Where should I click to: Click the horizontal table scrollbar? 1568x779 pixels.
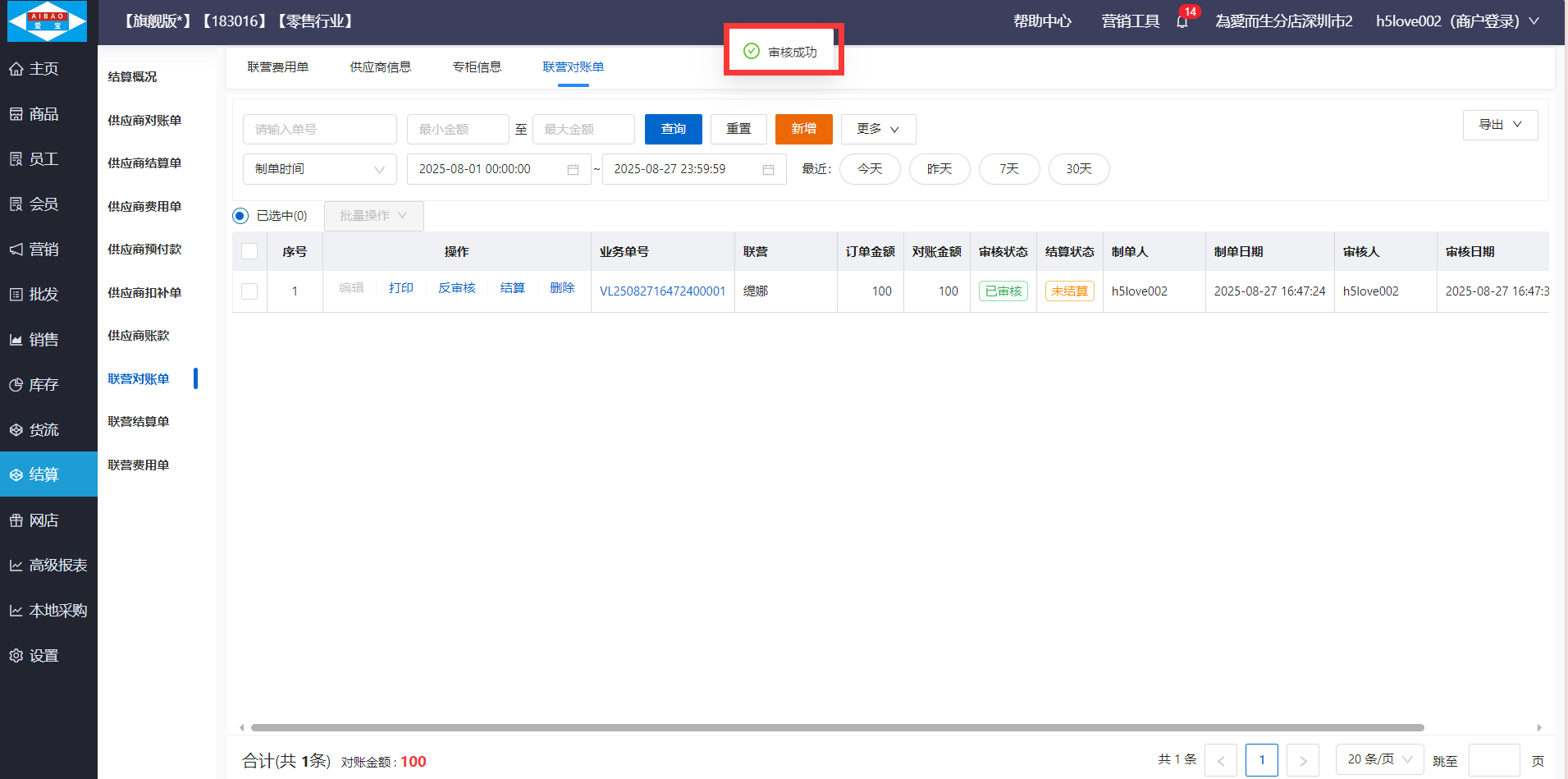coord(837,727)
